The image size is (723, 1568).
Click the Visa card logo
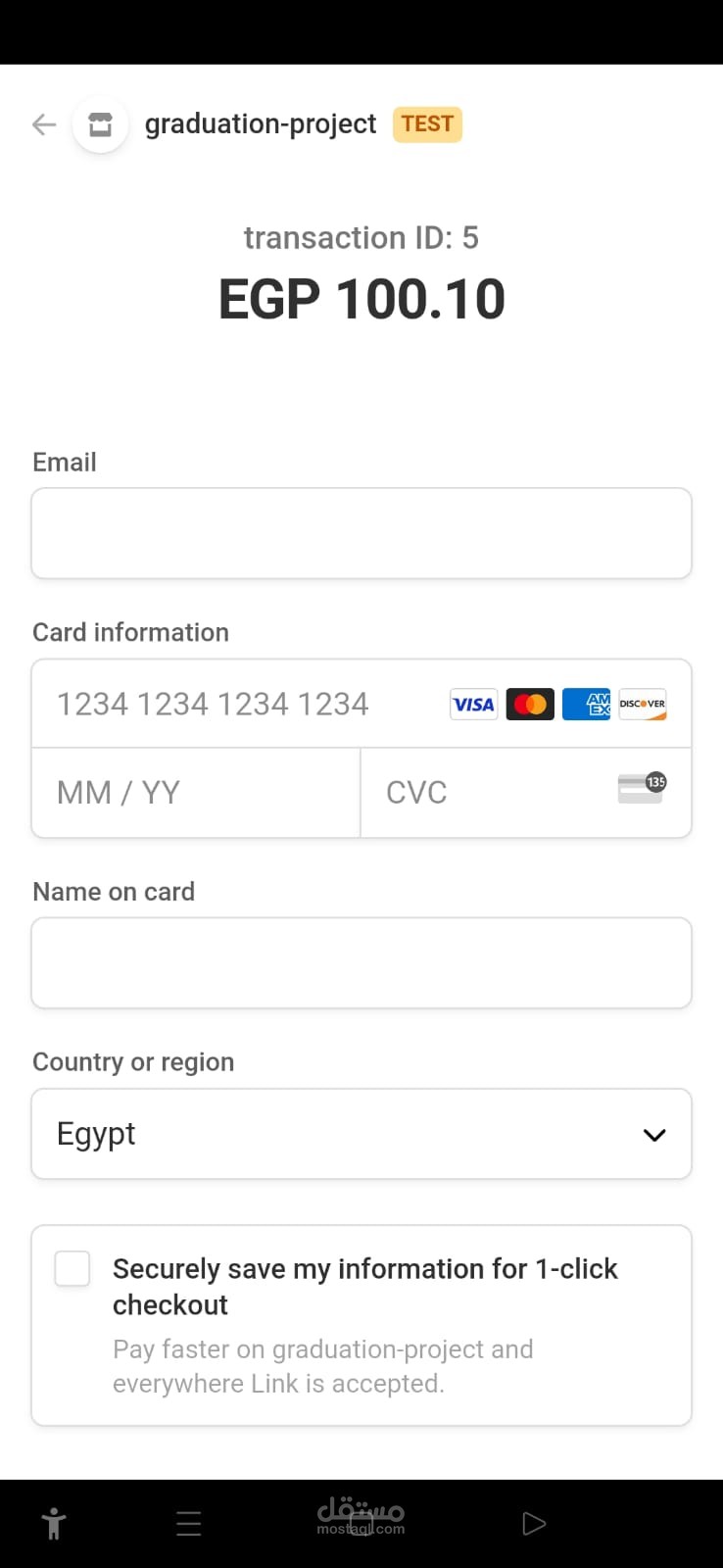[473, 704]
